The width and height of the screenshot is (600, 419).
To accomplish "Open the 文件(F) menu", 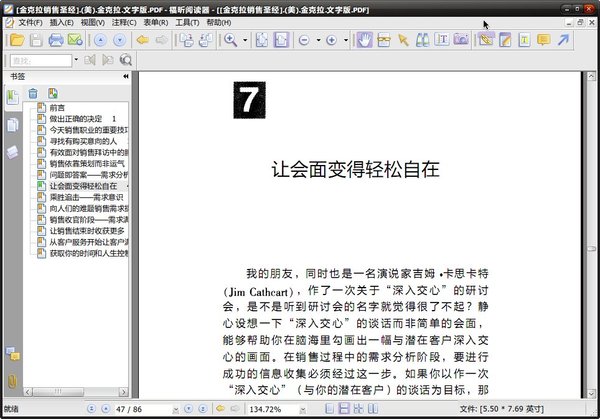I will coord(30,23).
